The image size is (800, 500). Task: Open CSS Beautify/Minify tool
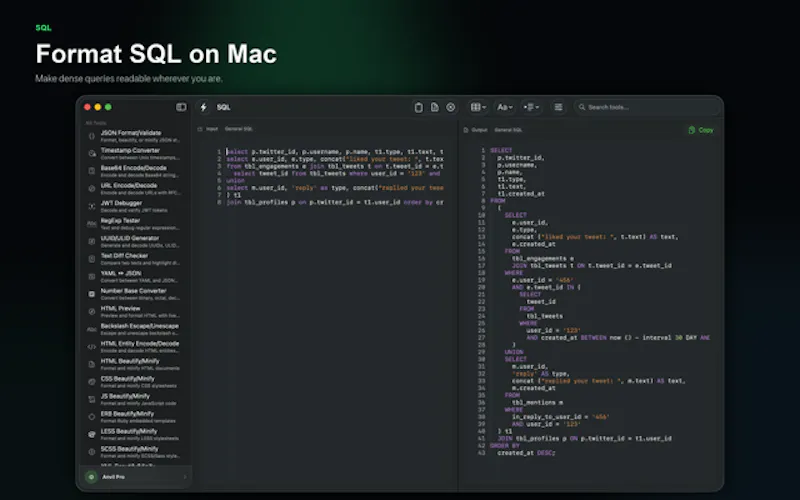[136, 382]
